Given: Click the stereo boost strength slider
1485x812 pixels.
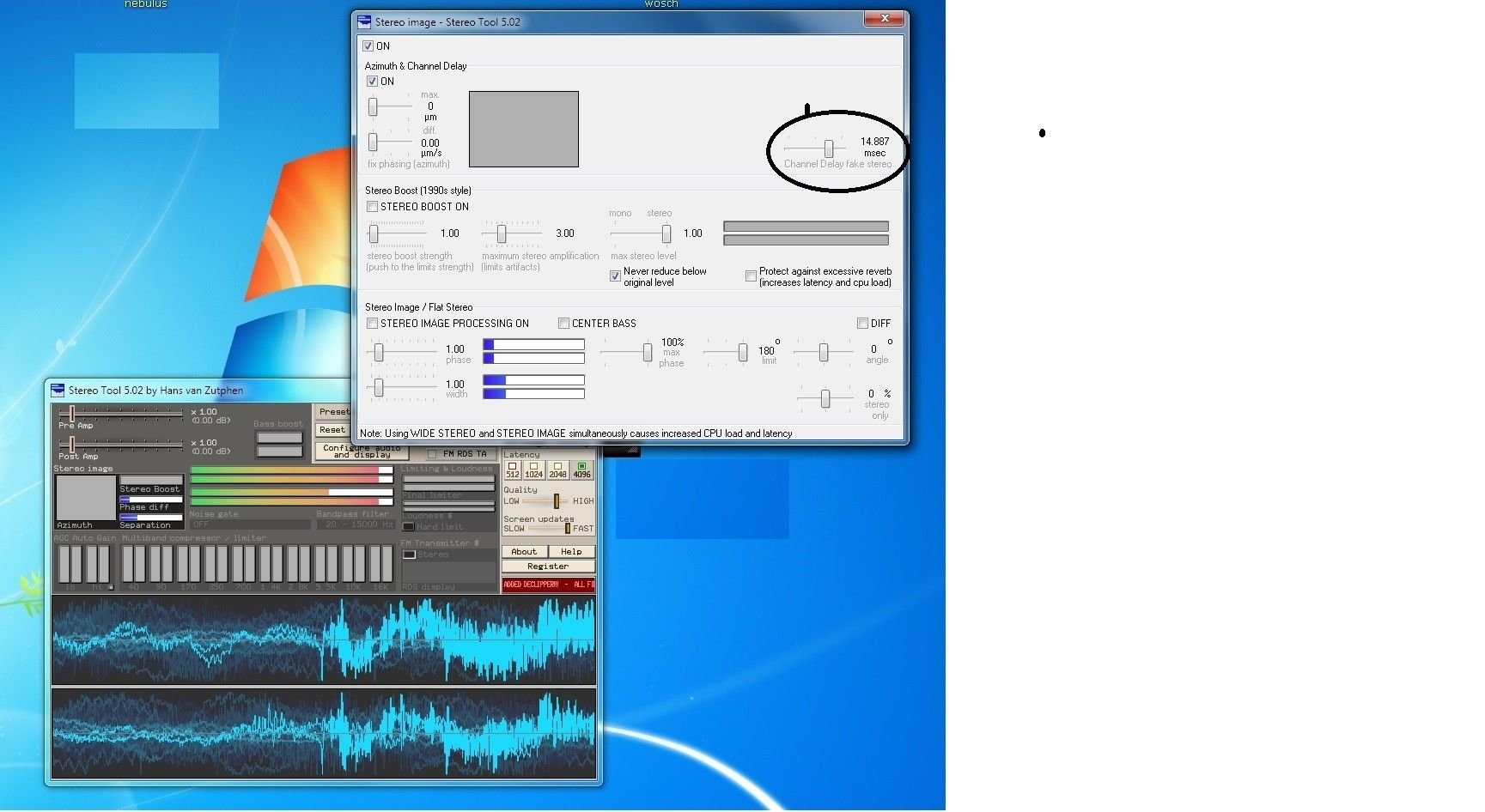Looking at the screenshot, I should click(397, 233).
